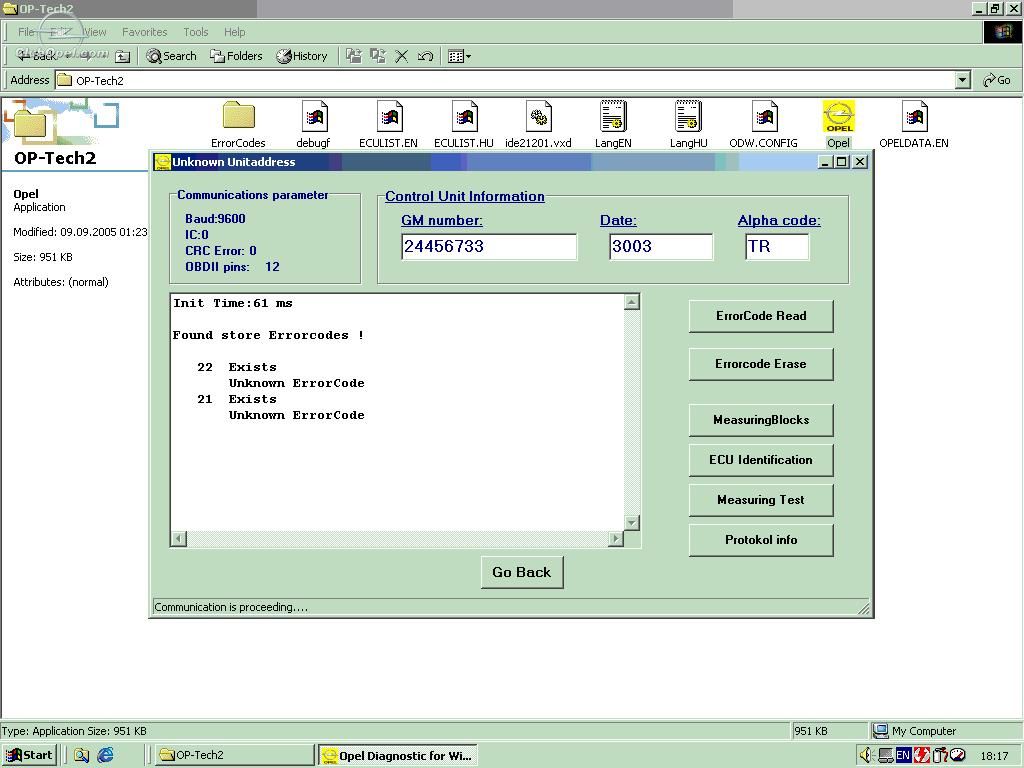Click the ErrorCode Read button

[x=761, y=316]
